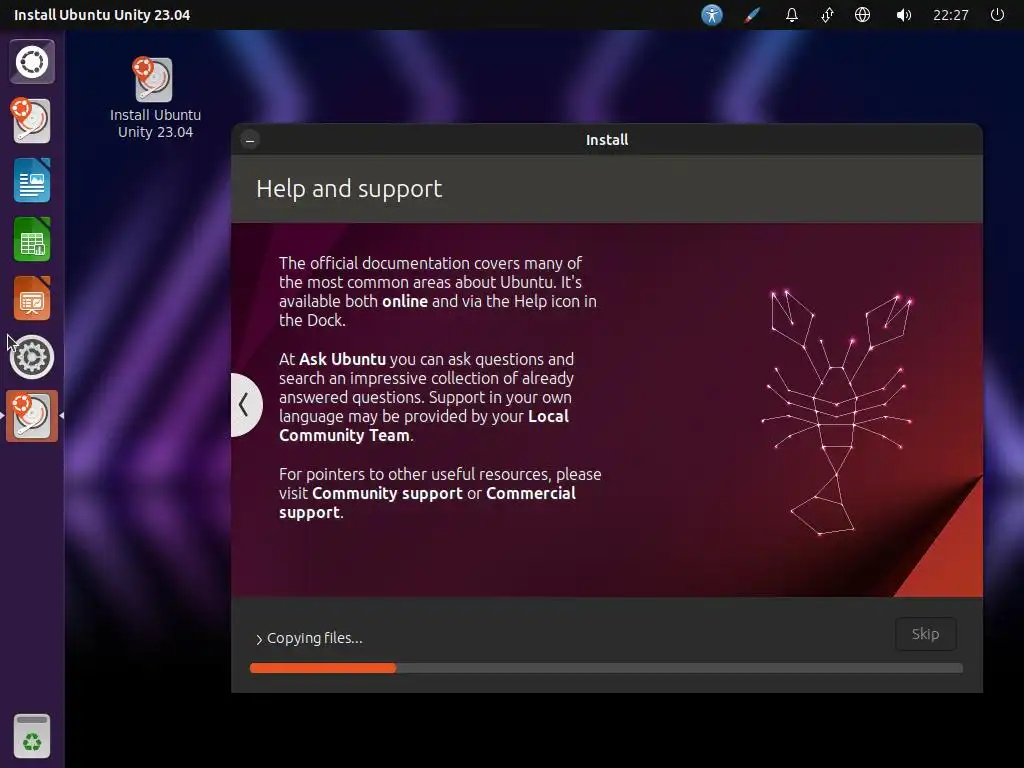Click the Skip button
Image resolution: width=1024 pixels, height=768 pixels.
(925, 634)
